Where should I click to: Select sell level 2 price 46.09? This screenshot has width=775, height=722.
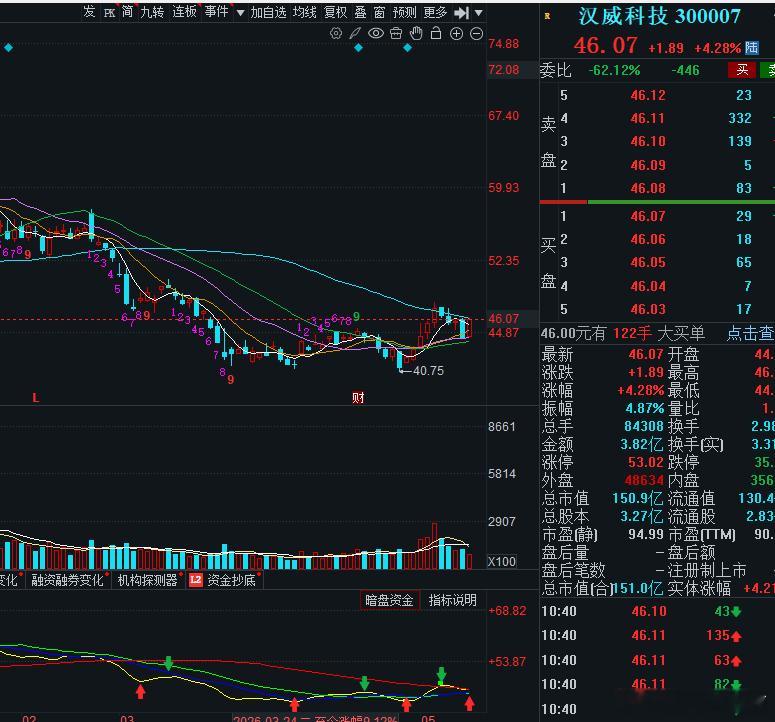pyautogui.click(x=648, y=165)
